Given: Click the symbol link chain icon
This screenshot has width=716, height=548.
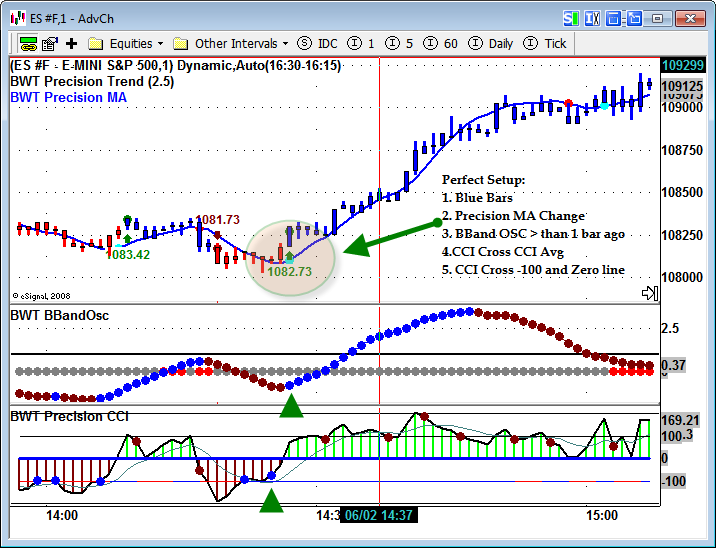Looking at the screenshot, I should (x=28, y=44).
